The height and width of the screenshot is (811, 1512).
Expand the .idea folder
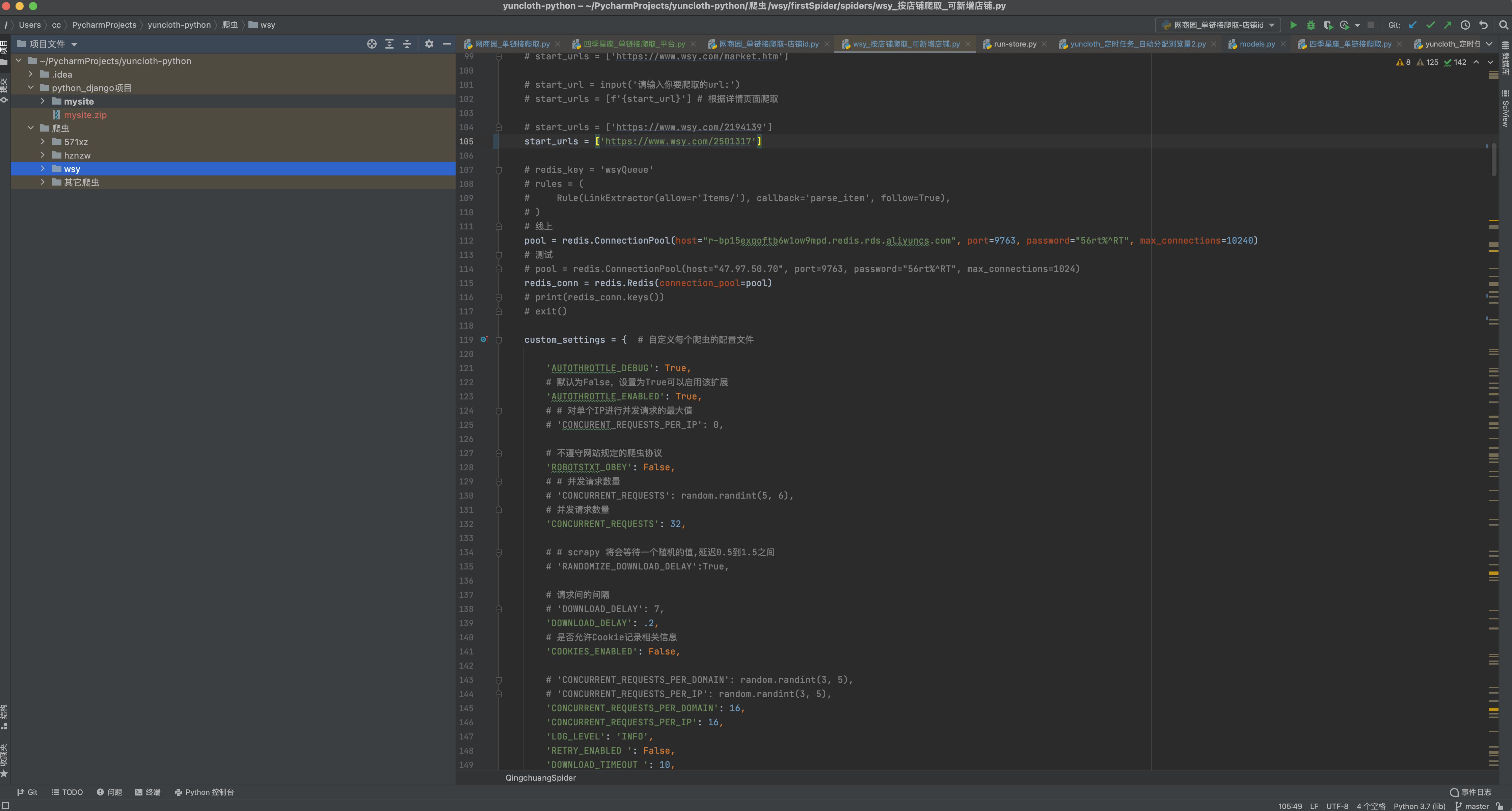click(x=30, y=75)
